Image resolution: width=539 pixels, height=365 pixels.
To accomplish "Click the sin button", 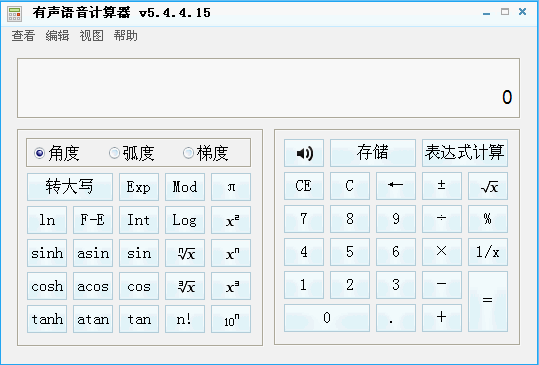I will pos(139,253).
